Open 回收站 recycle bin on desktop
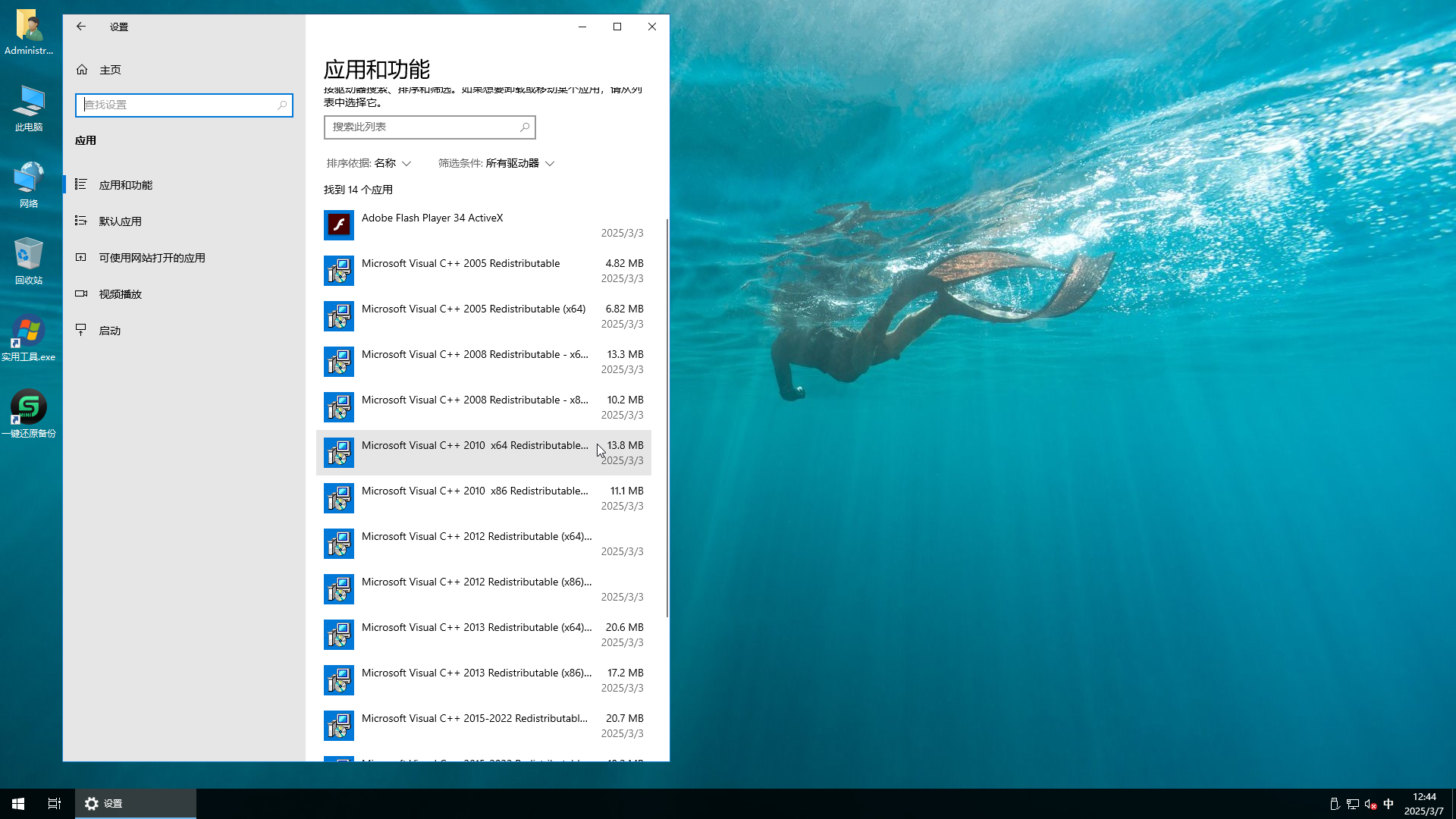Image resolution: width=1456 pixels, height=819 pixels. pos(29,261)
